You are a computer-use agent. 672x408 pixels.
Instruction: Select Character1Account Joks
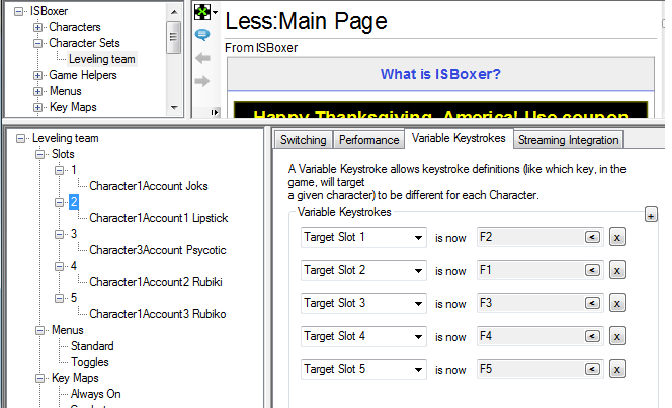click(148, 186)
